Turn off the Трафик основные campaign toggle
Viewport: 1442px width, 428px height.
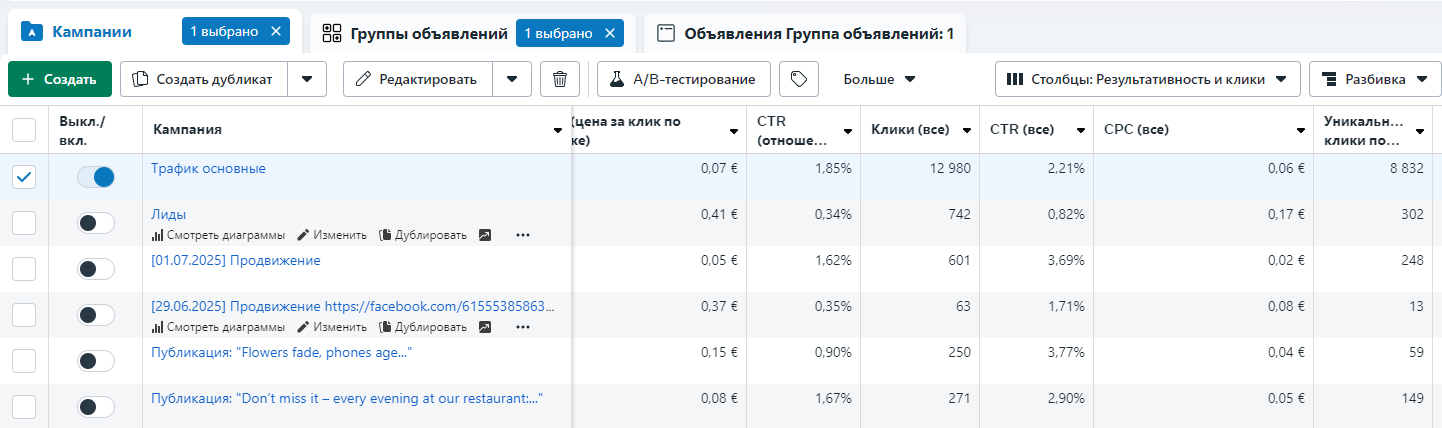(x=96, y=177)
